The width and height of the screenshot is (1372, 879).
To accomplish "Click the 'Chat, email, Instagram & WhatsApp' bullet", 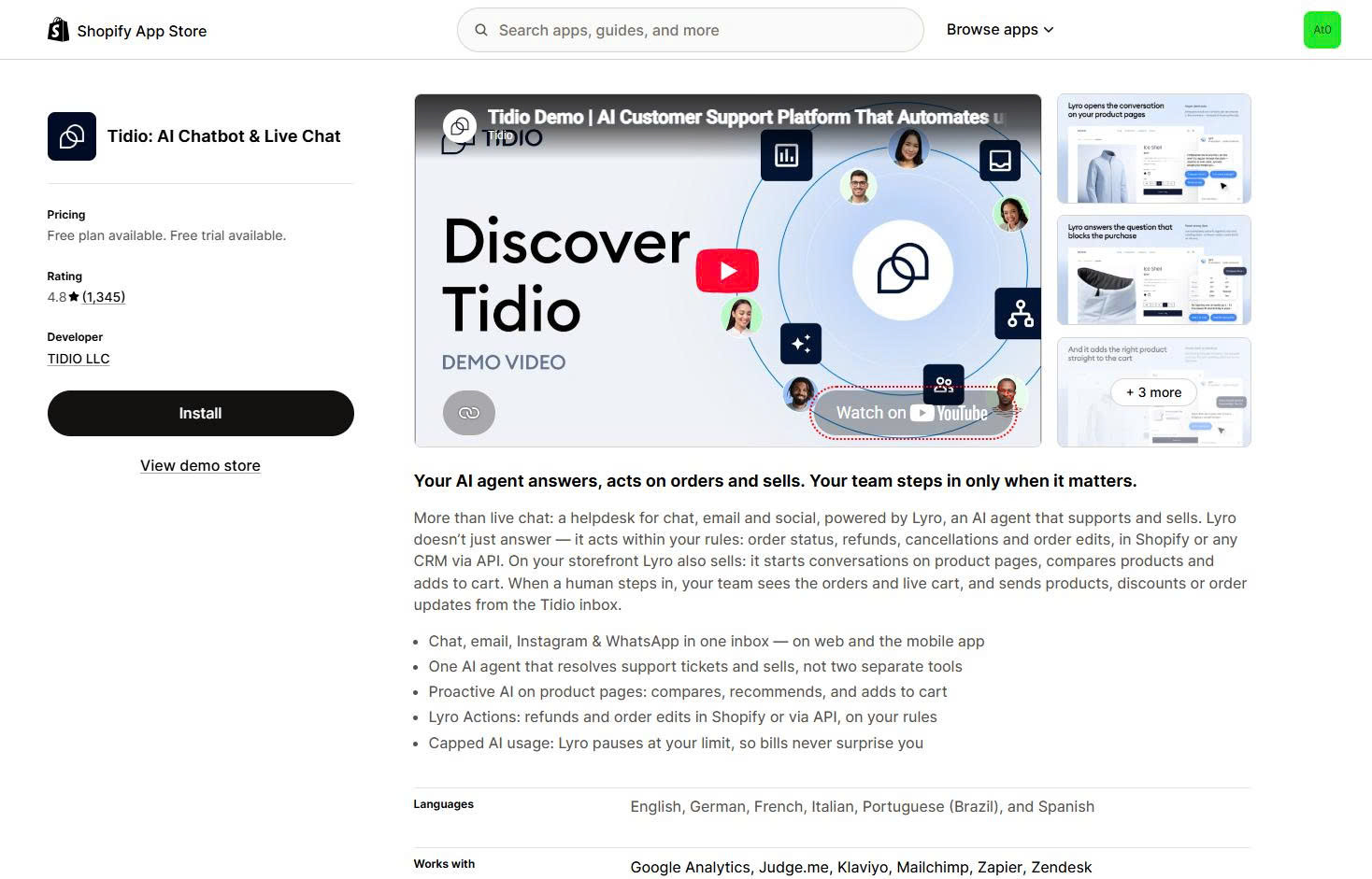I will click(706, 641).
